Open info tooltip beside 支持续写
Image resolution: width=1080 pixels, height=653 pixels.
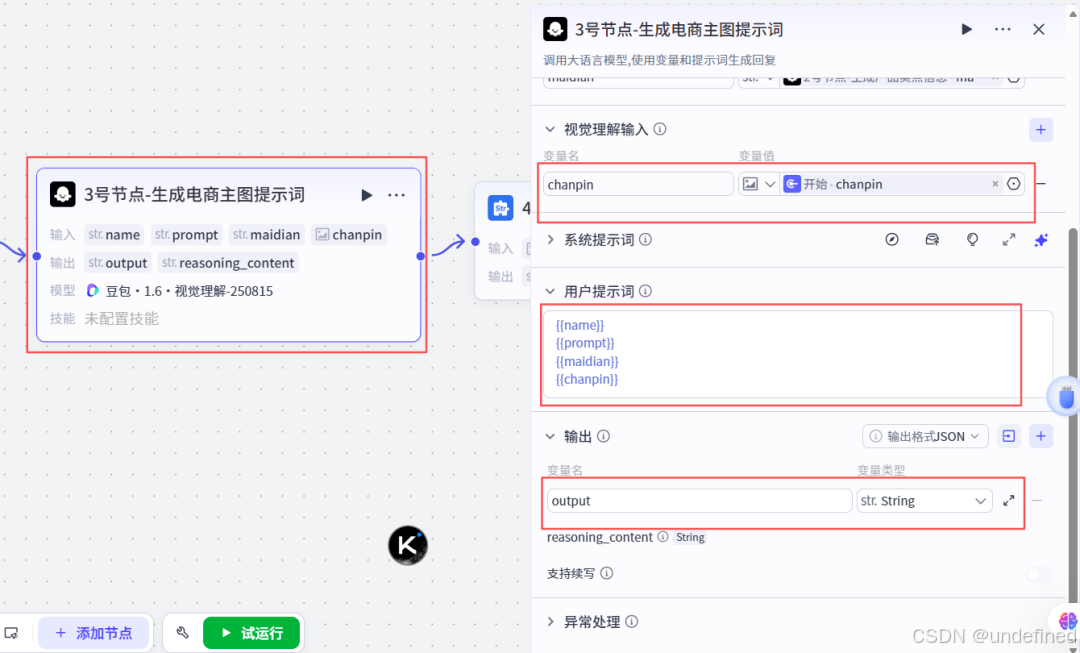(607, 573)
